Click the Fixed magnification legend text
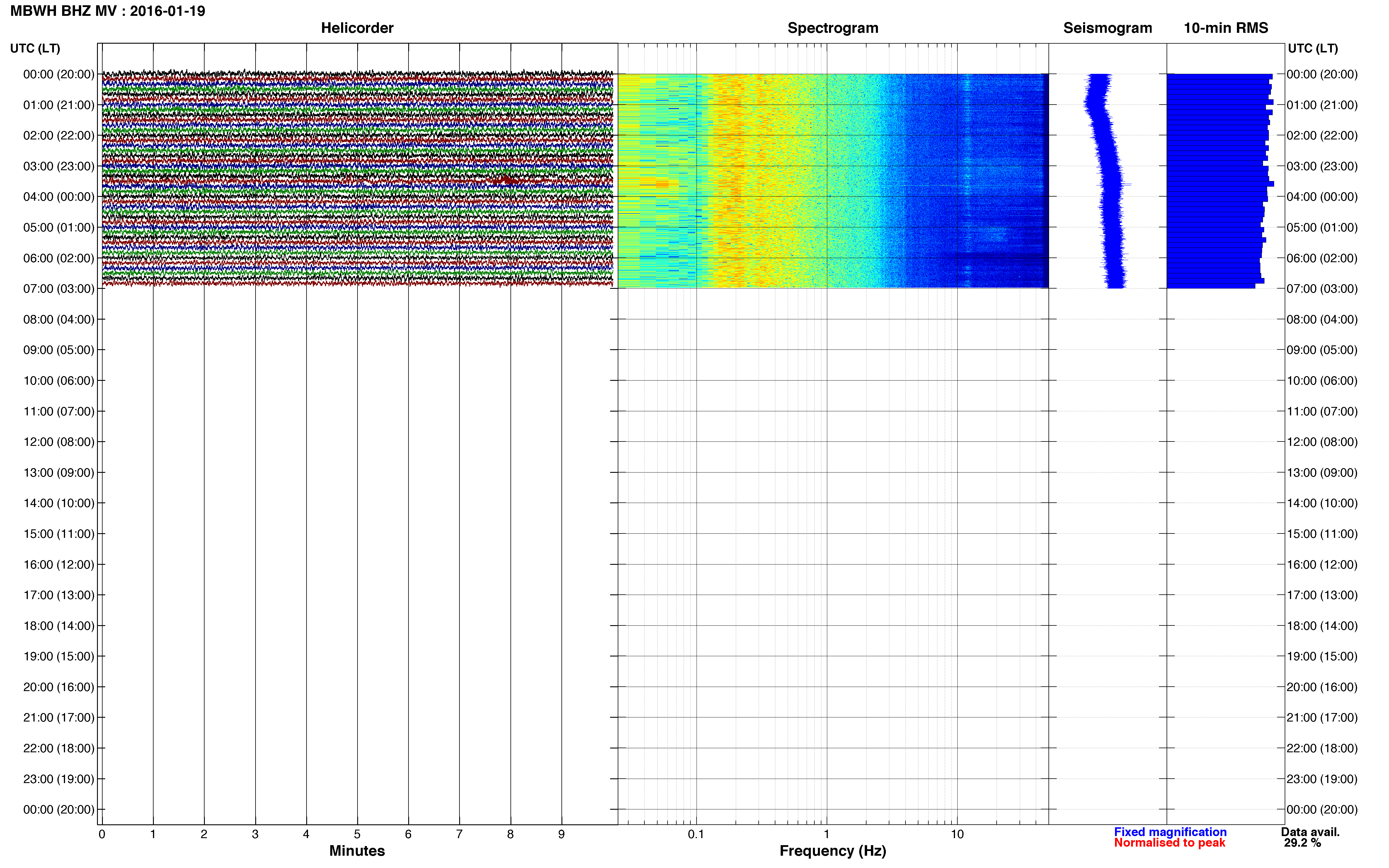The height and width of the screenshot is (868, 1389). coord(1170,832)
